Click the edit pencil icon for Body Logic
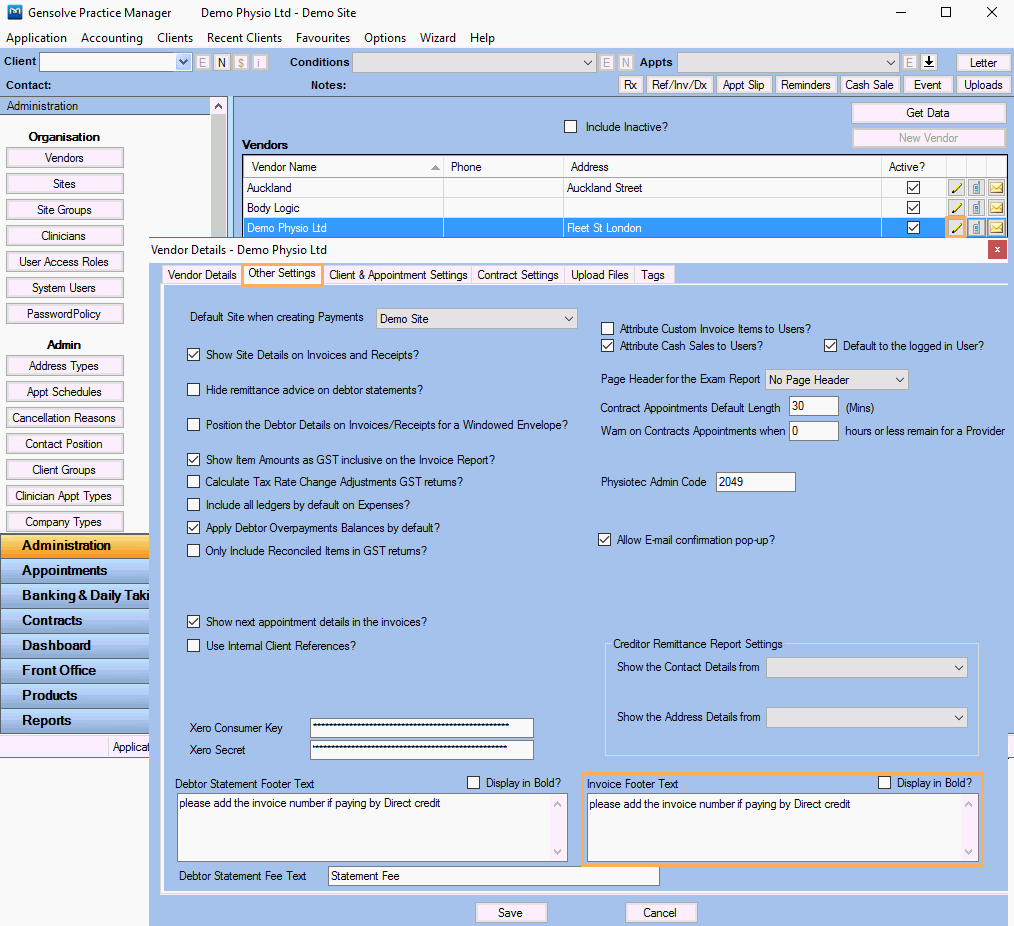 point(956,208)
